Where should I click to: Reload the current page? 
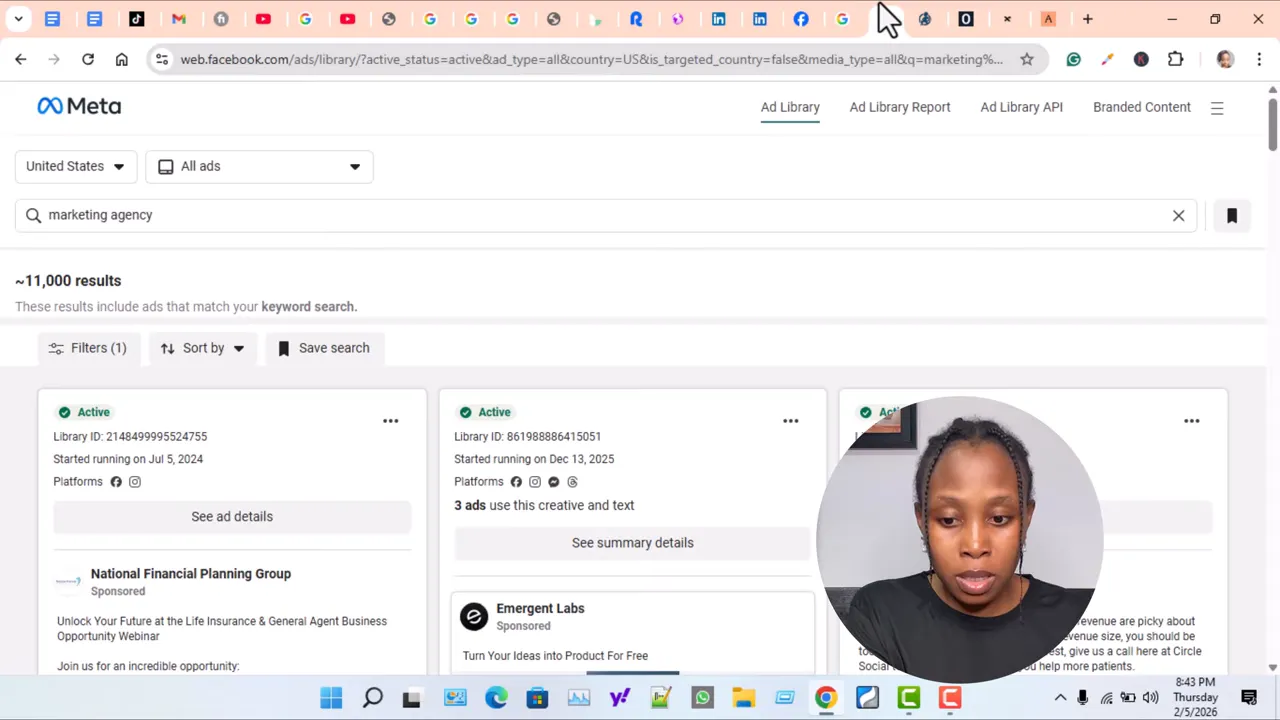tap(88, 60)
